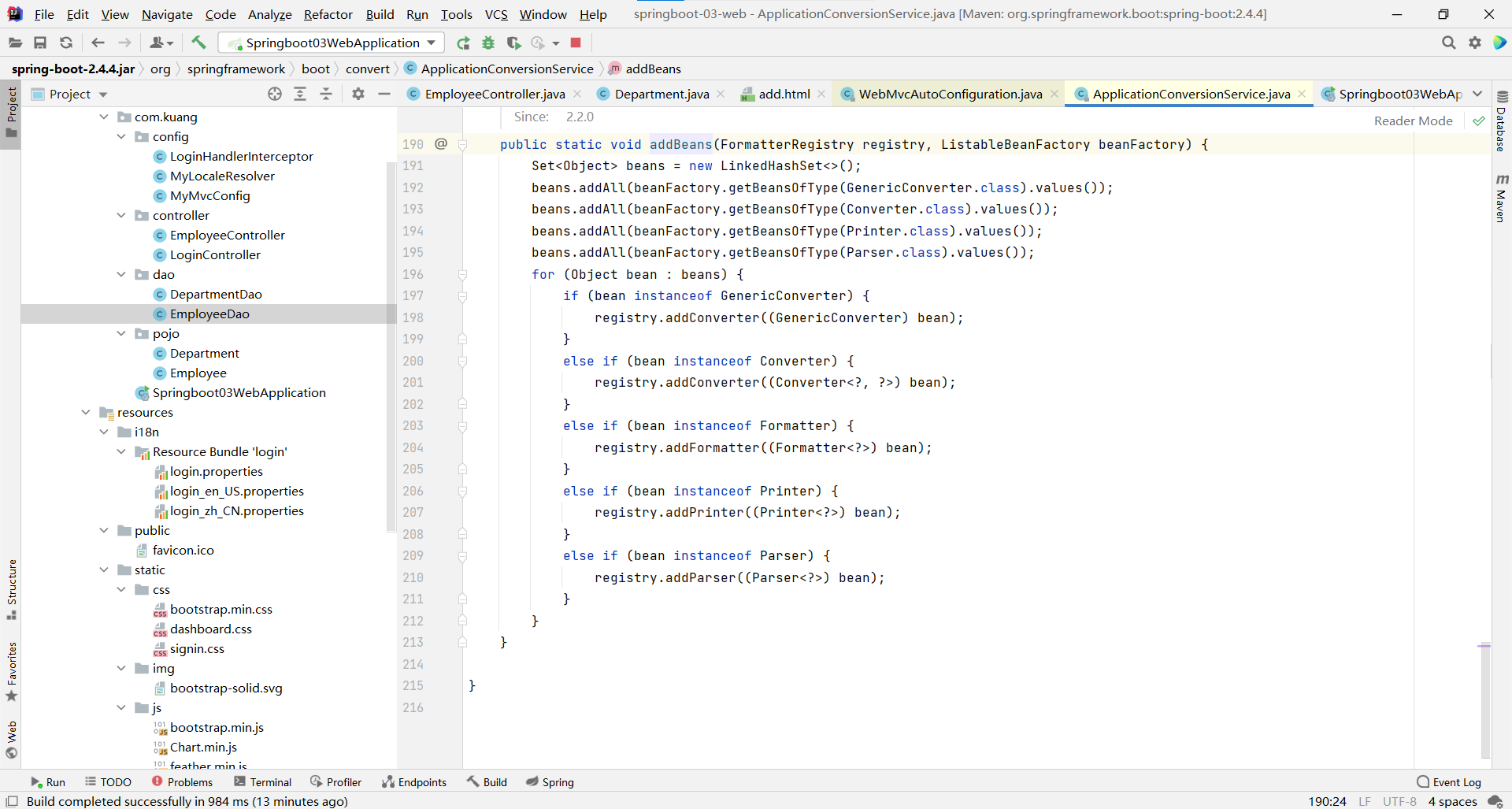Select EmployeeDao in project tree
1512x809 pixels.
coord(208,314)
